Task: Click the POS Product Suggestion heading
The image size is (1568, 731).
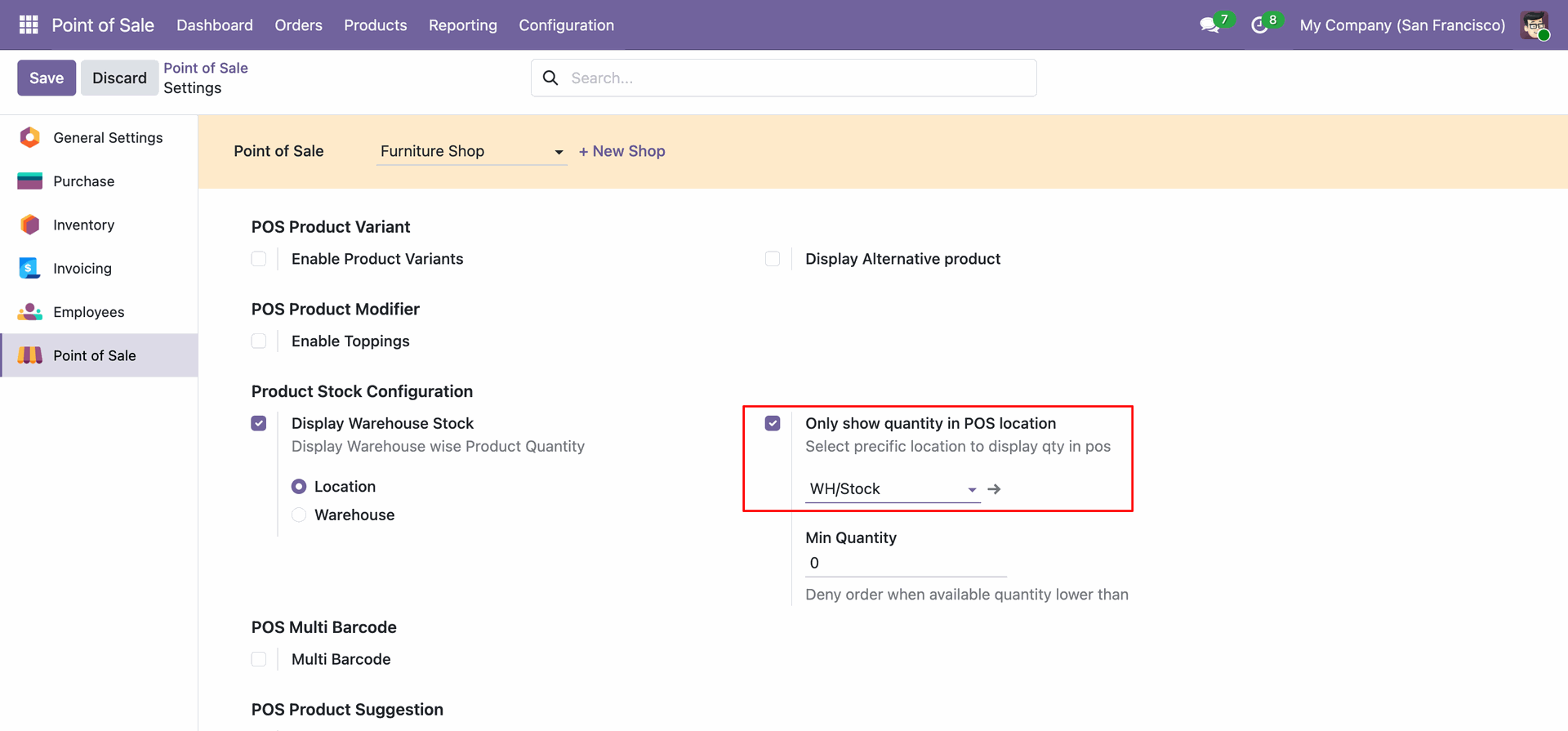Action: (x=347, y=710)
